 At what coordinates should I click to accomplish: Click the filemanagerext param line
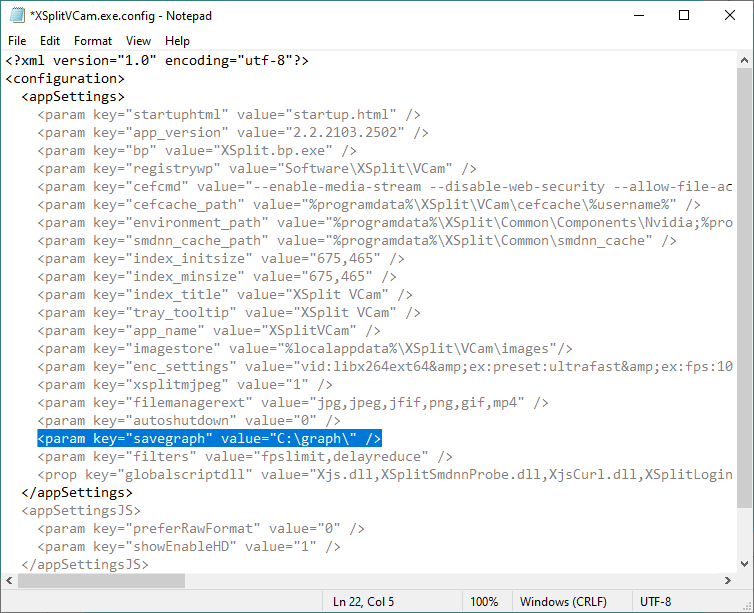coord(293,403)
